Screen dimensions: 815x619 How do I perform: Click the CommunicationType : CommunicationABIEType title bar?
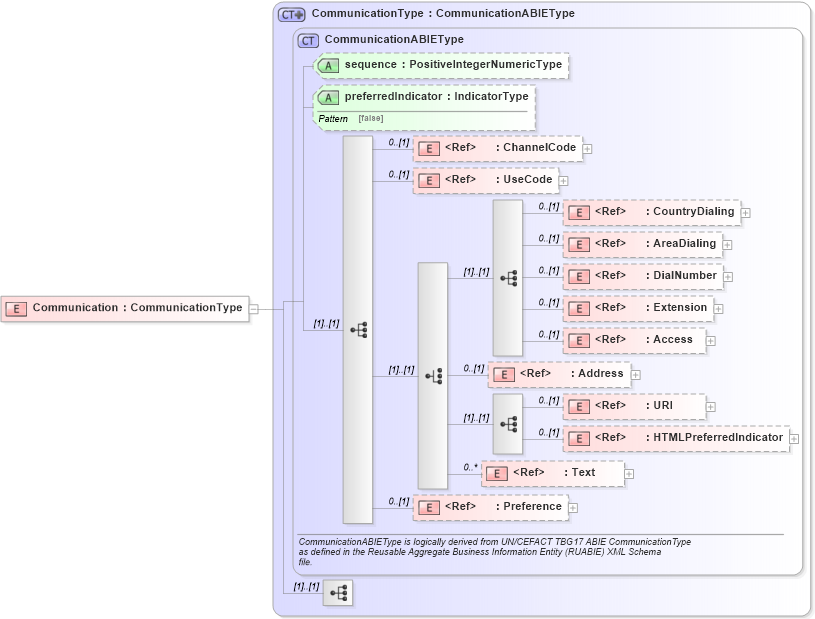420,13
